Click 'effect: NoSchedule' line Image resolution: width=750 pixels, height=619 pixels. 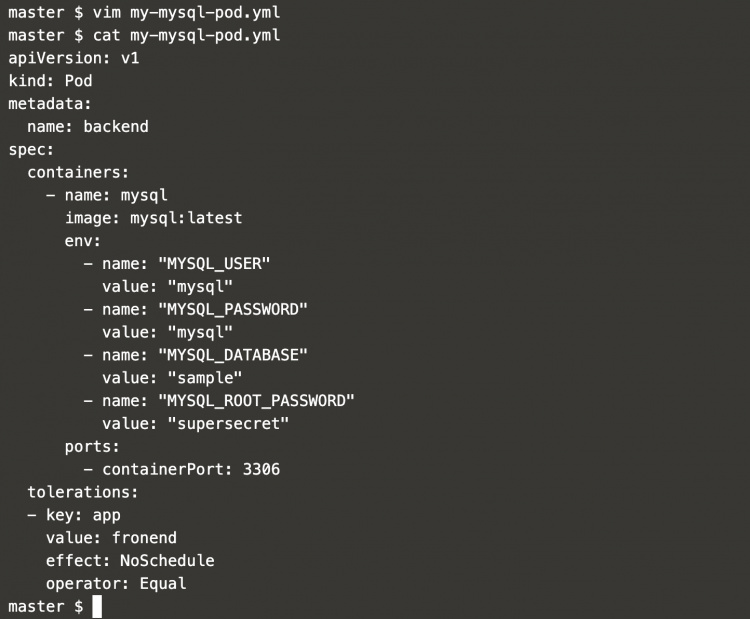130,560
